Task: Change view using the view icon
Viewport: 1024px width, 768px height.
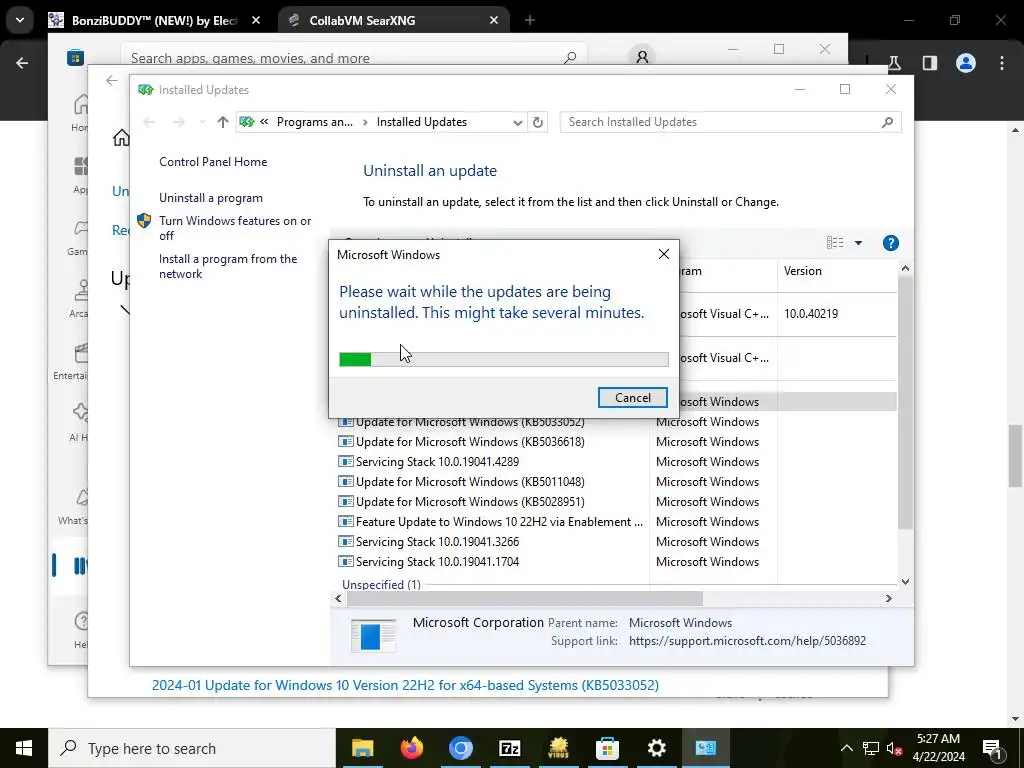Action: click(835, 243)
